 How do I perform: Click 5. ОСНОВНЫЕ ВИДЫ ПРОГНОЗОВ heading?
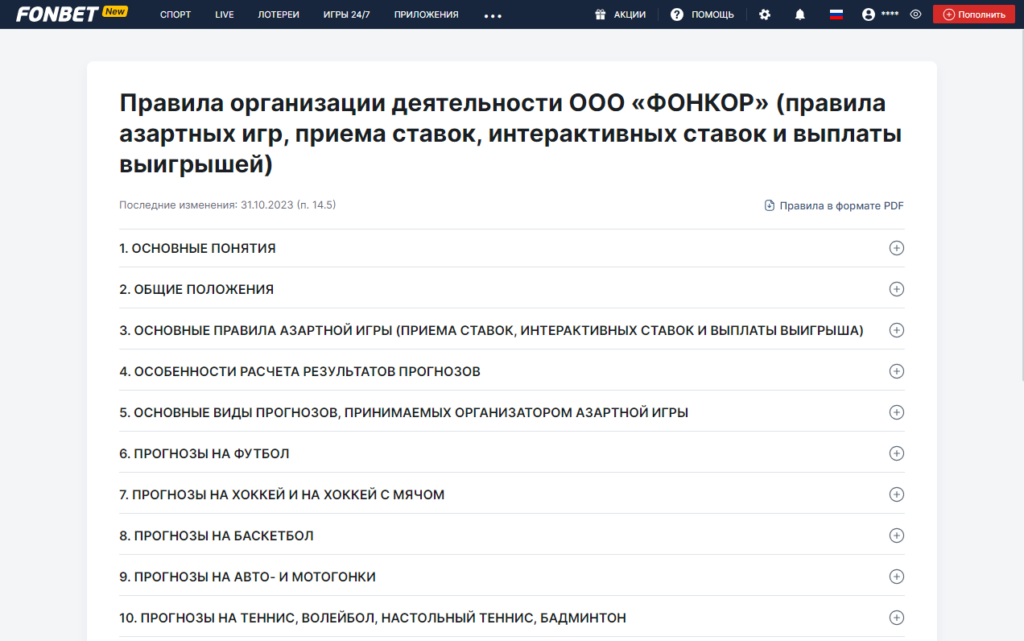pos(404,413)
